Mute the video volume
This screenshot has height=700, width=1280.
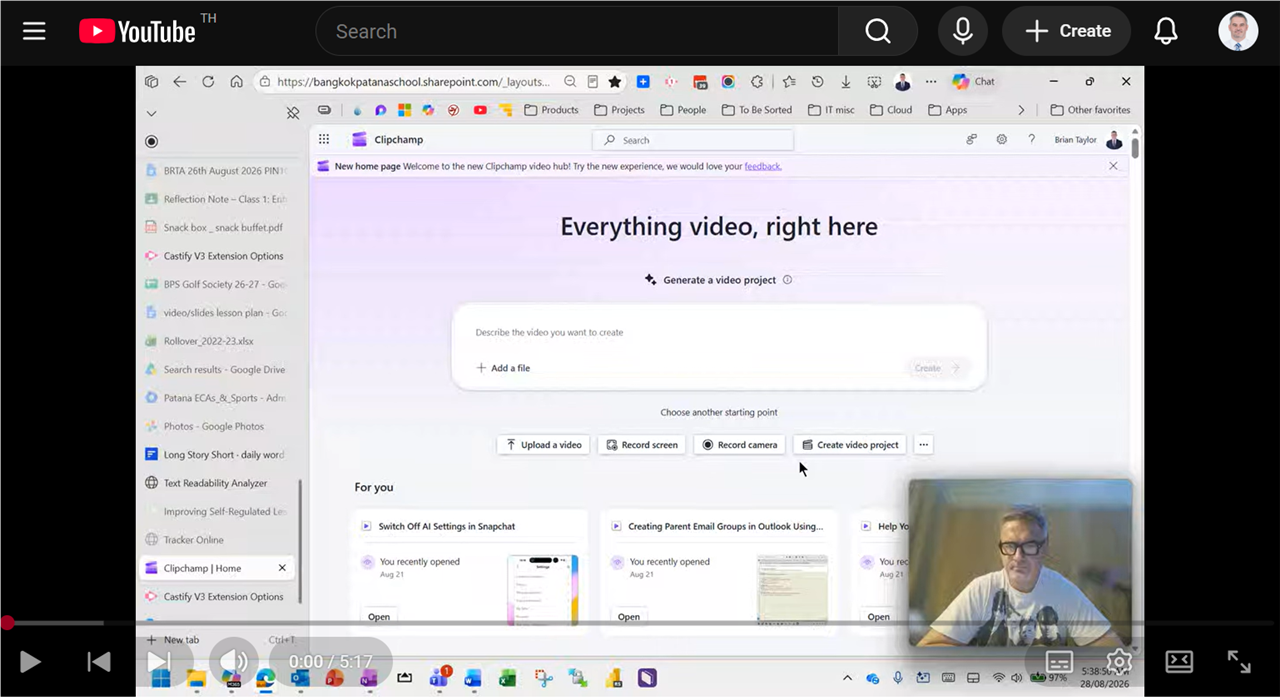point(234,661)
